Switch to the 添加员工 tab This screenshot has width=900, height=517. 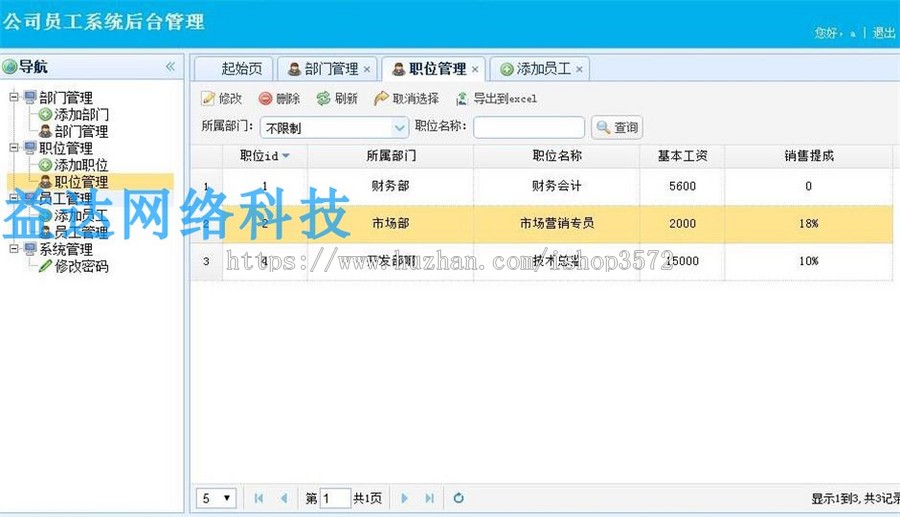(540, 69)
